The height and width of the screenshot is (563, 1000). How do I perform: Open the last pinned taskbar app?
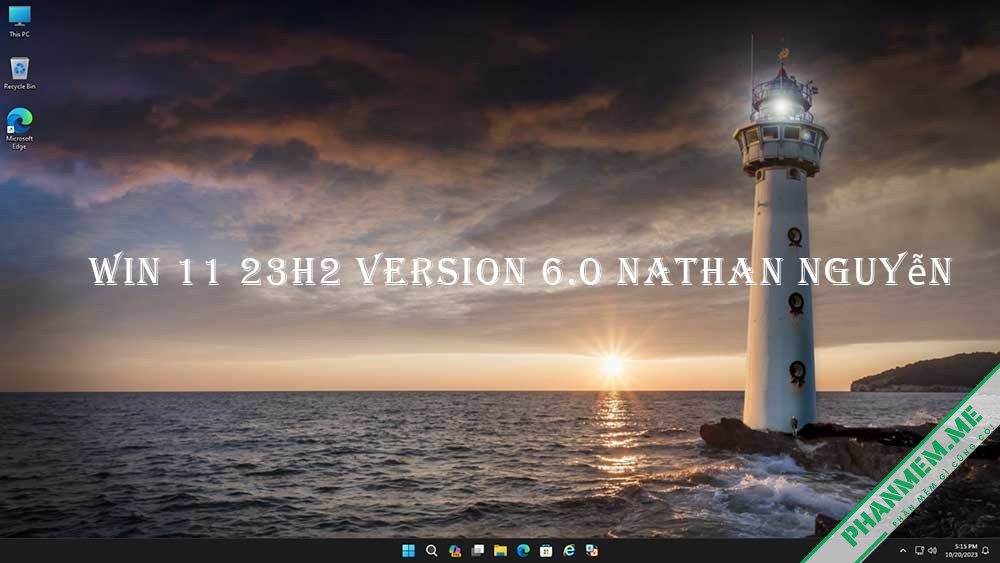pos(592,550)
